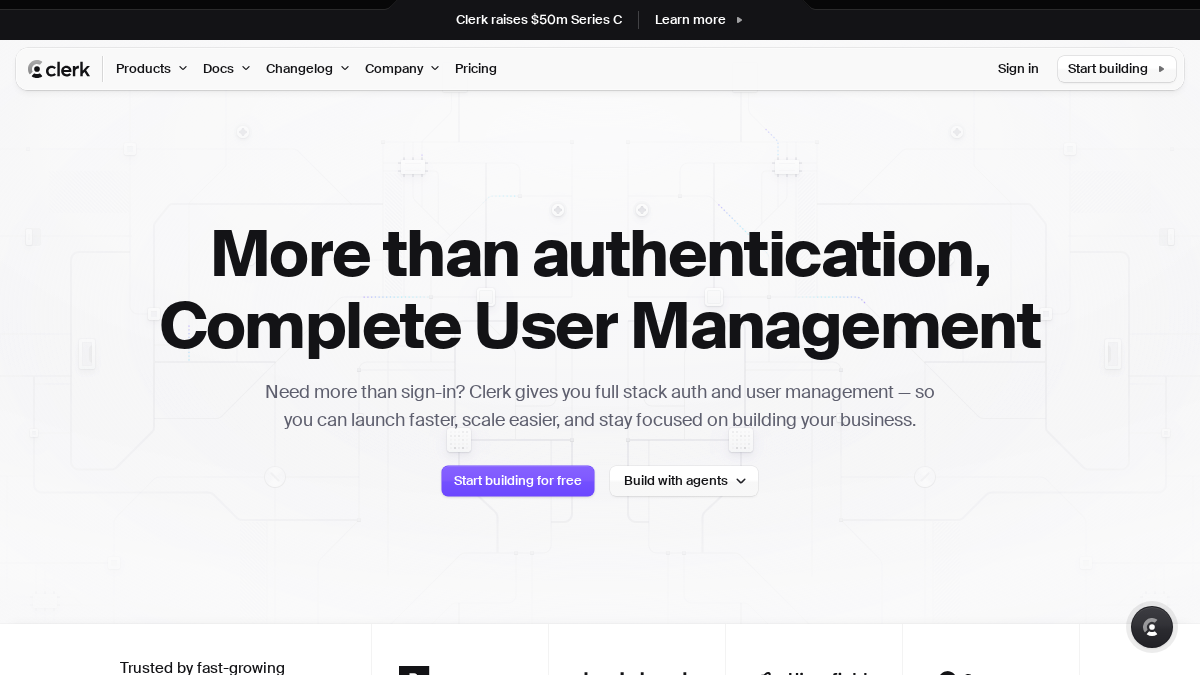Image resolution: width=1200 pixels, height=675 pixels.
Task: Click the Sign in link
Action: click(x=1018, y=69)
